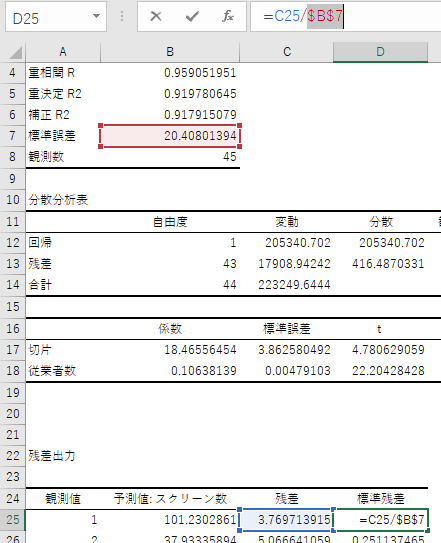Click 205340.702 in column D

[391, 243]
